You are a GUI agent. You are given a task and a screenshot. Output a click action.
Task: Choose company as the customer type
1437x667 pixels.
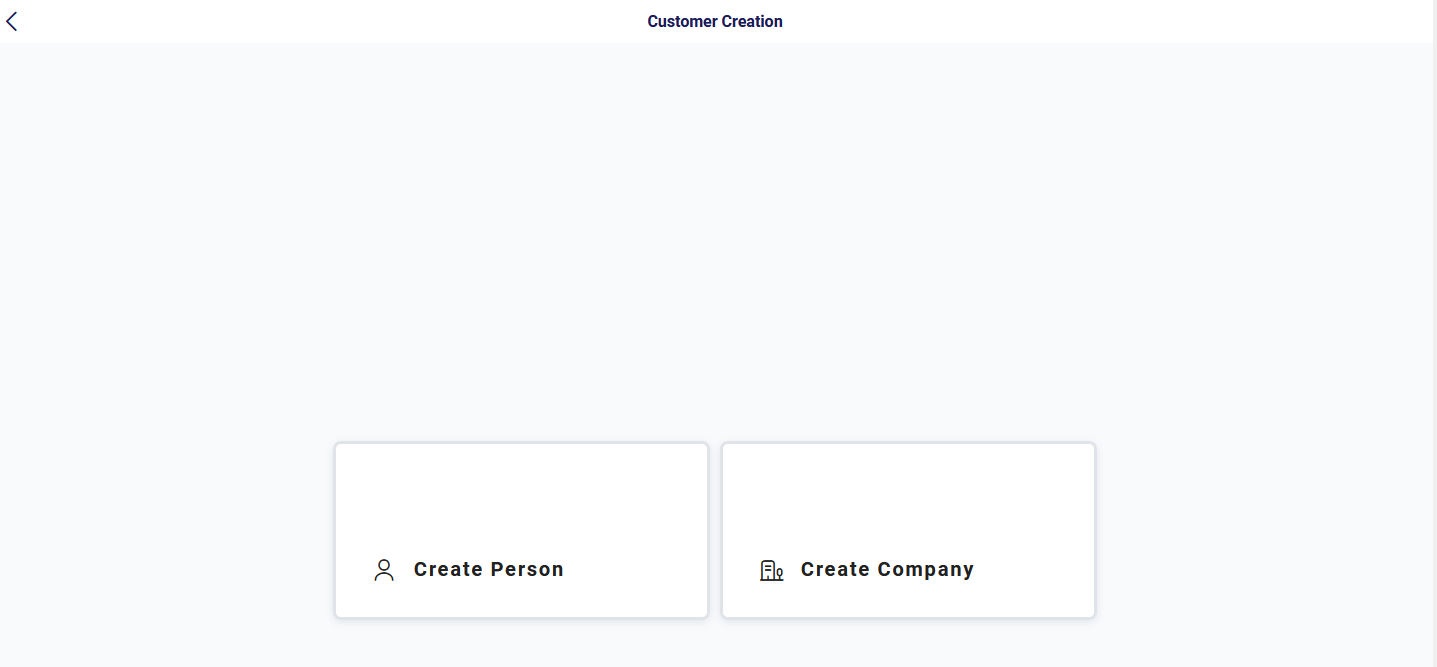tap(907, 530)
